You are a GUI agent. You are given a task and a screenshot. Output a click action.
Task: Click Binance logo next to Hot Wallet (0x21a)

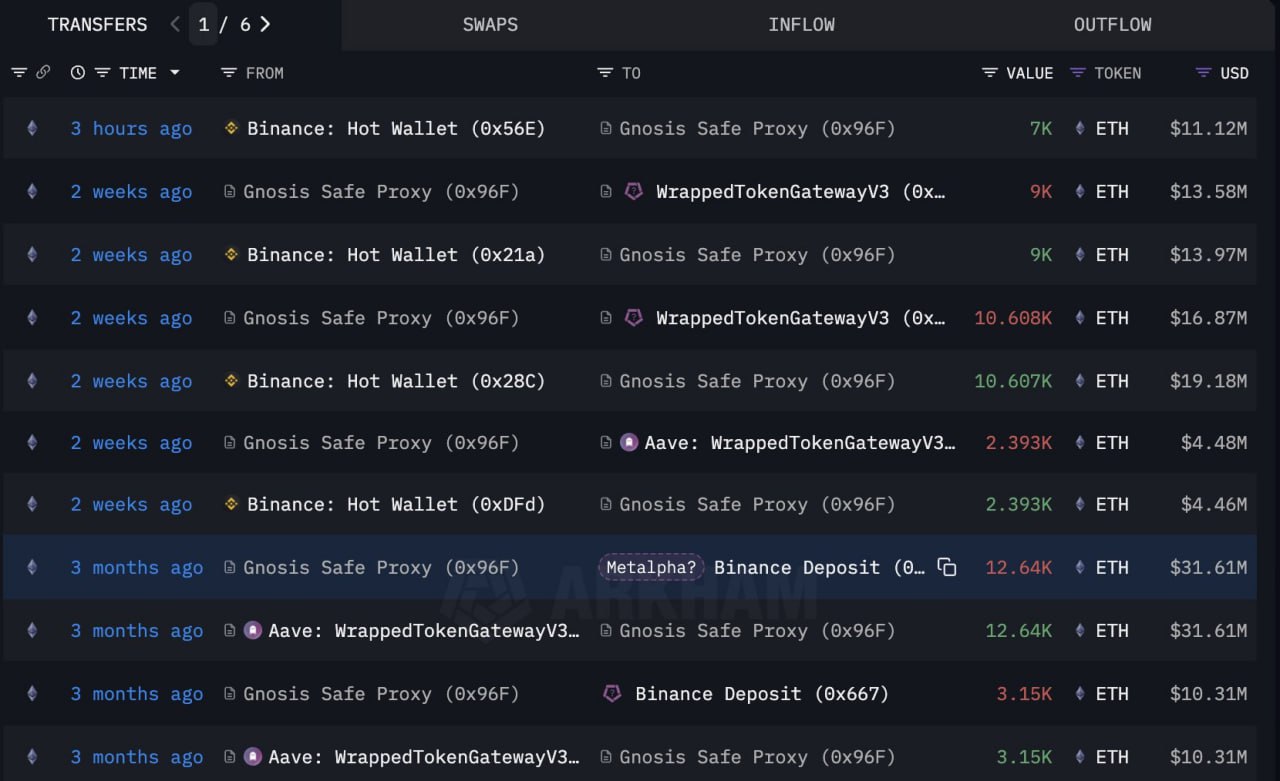click(231, 255)
